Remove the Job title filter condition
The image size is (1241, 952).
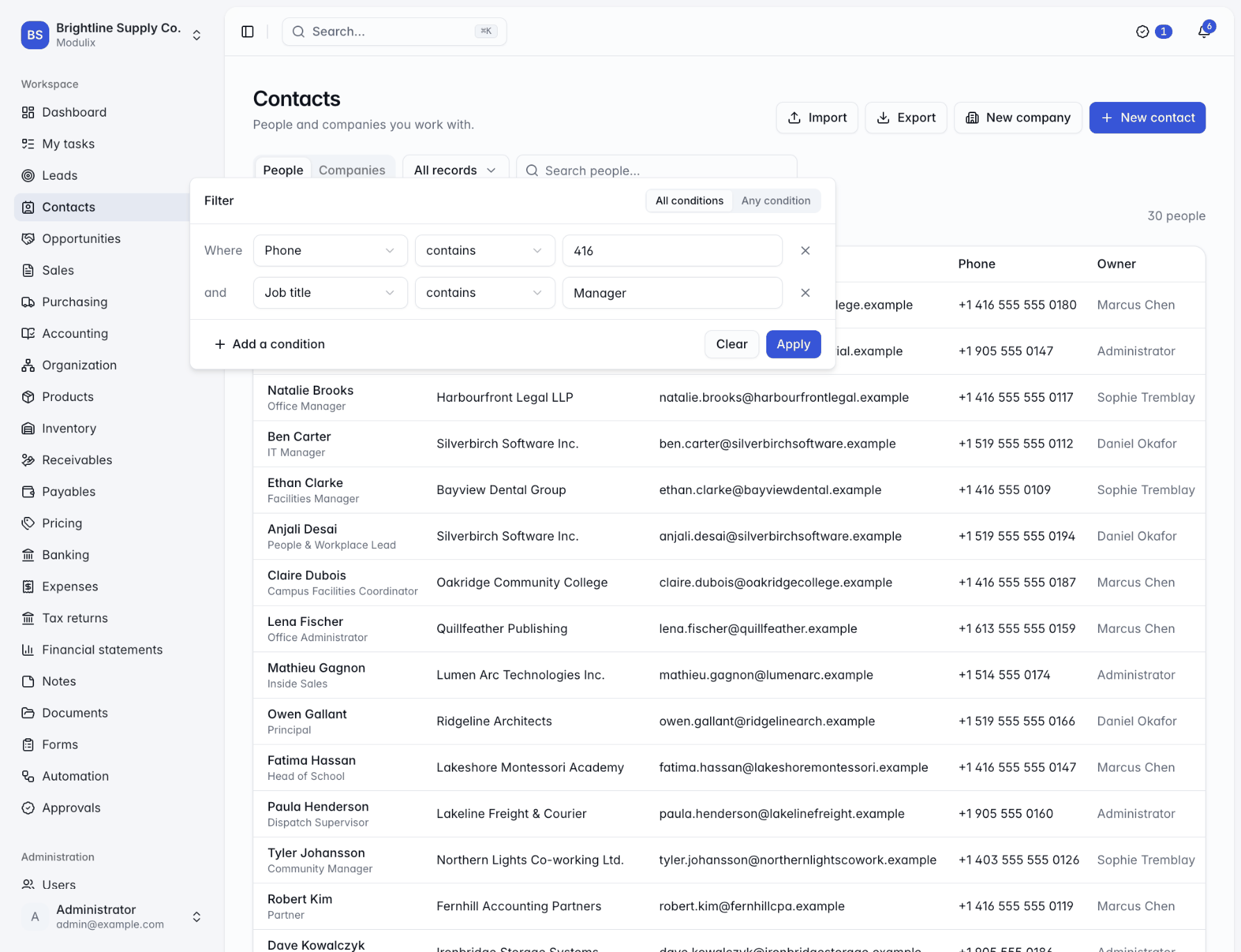click(x=805, y=293)
